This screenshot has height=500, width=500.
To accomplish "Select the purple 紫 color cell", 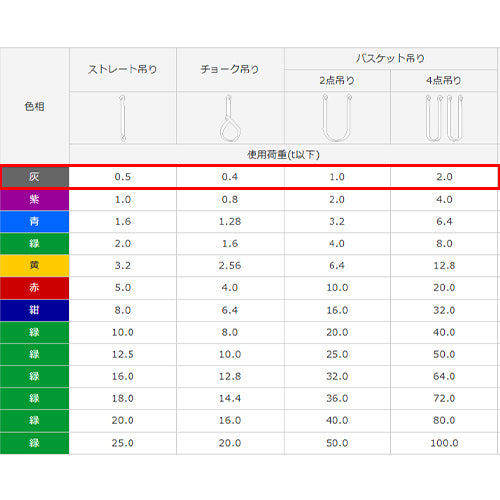I will point(35,199).
